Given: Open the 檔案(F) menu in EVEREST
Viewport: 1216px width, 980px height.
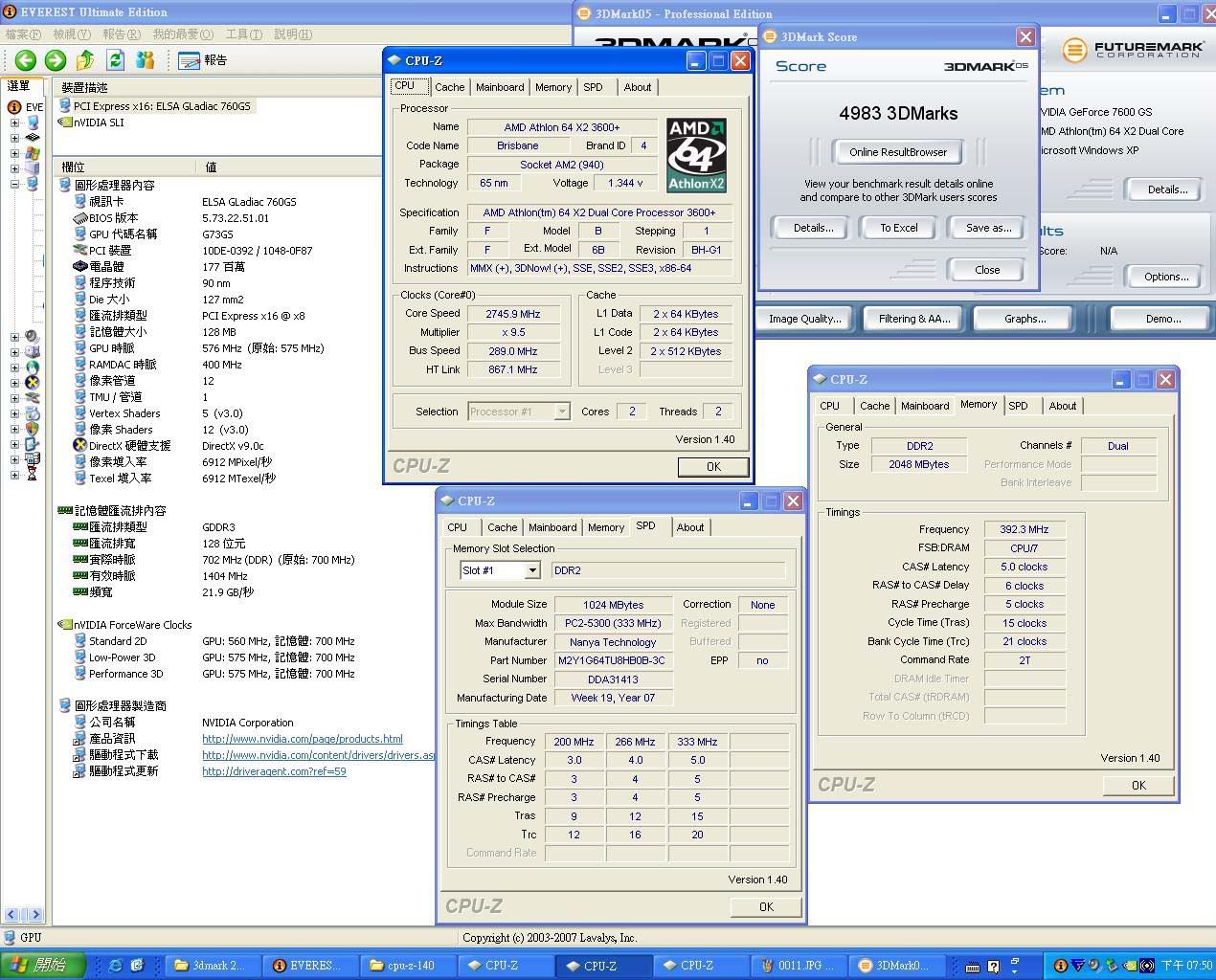Looking at the screenshot, I should (x=24, y=34).
